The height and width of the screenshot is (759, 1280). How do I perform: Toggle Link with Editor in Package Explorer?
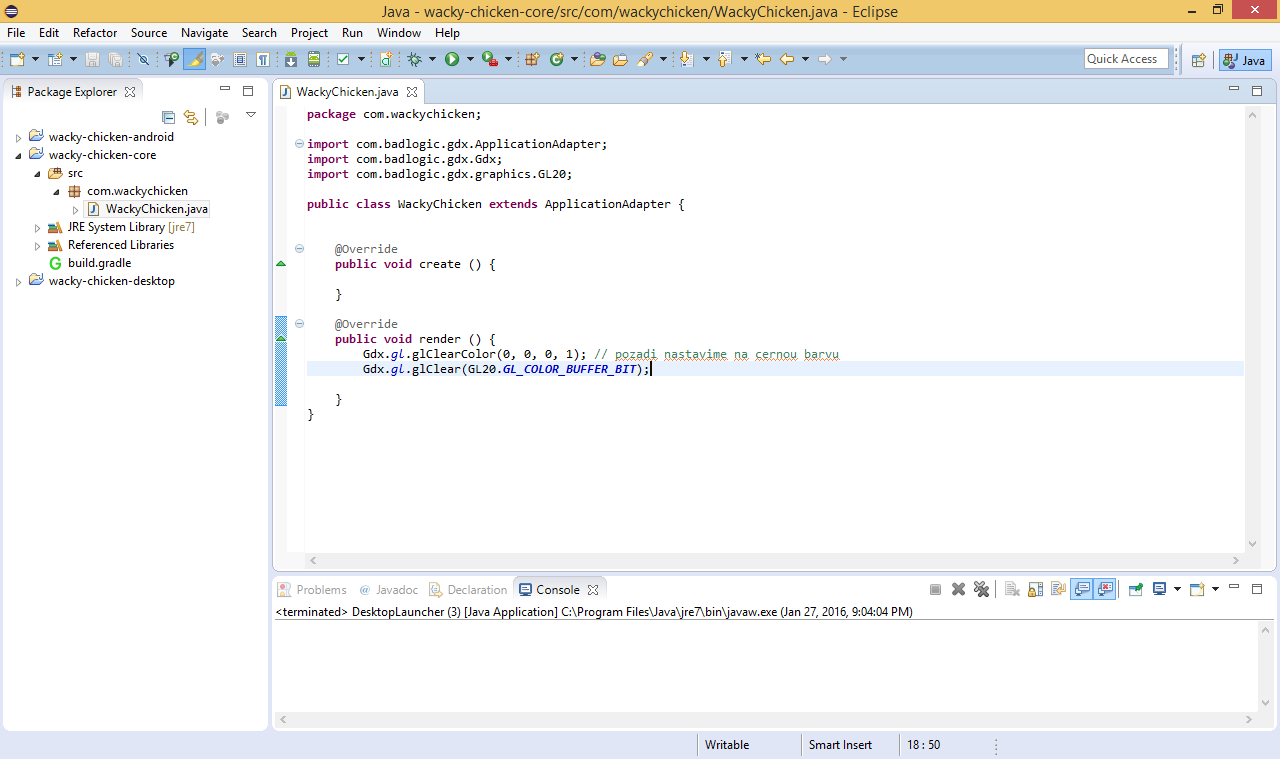click(191, 117)
